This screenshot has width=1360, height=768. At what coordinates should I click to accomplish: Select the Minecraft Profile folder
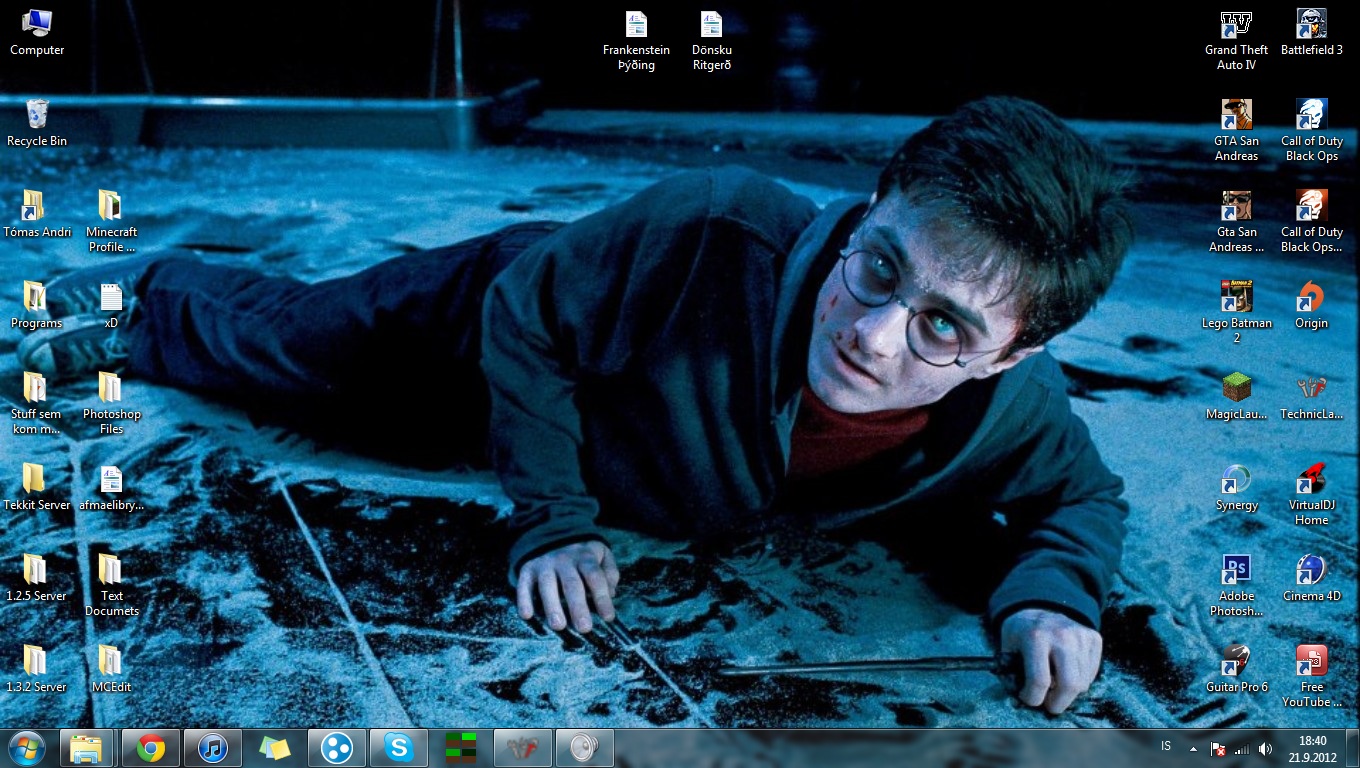point(111,222)
